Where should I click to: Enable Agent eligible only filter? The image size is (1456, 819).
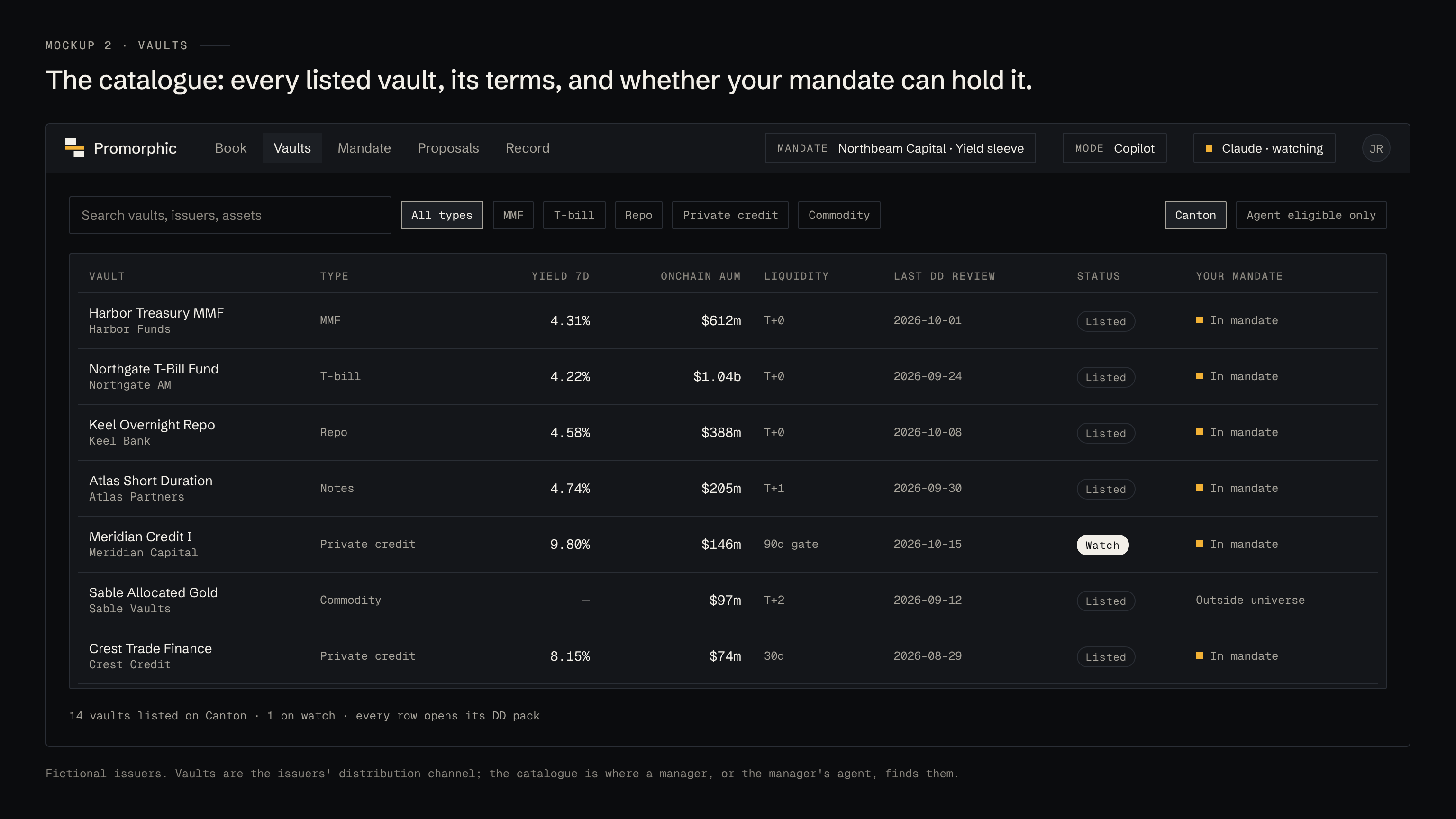pyautogui.click(x=1311, y=215)
